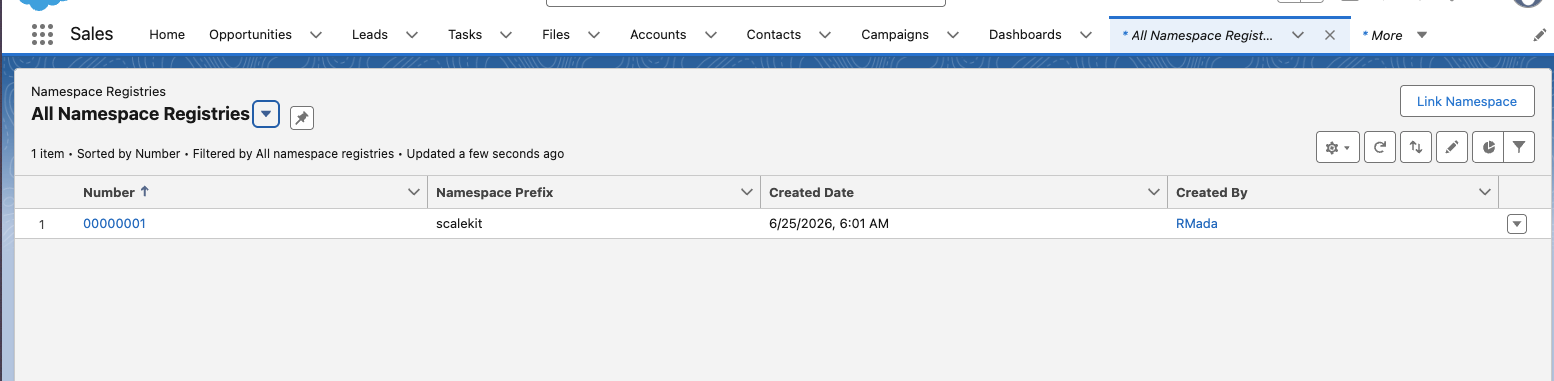Switch to the Contacts tab
The image size is (1554, 381).
point(774,35)
